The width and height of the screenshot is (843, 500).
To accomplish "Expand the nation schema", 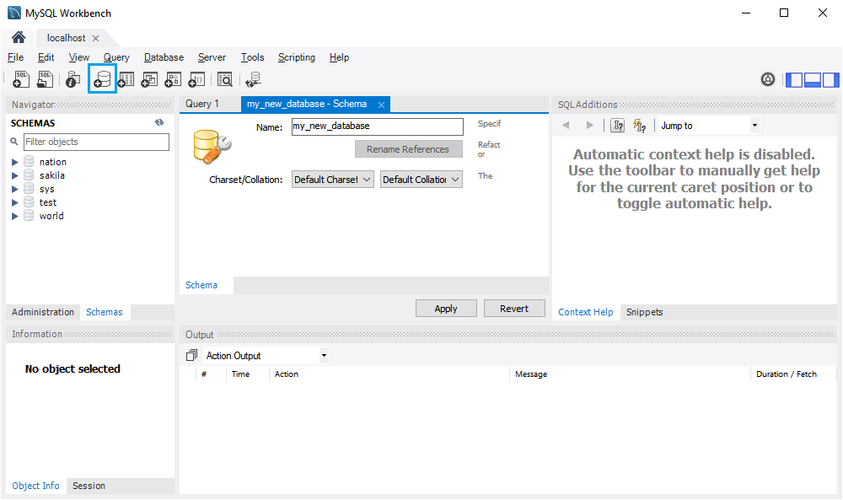I will pos(15,162).
